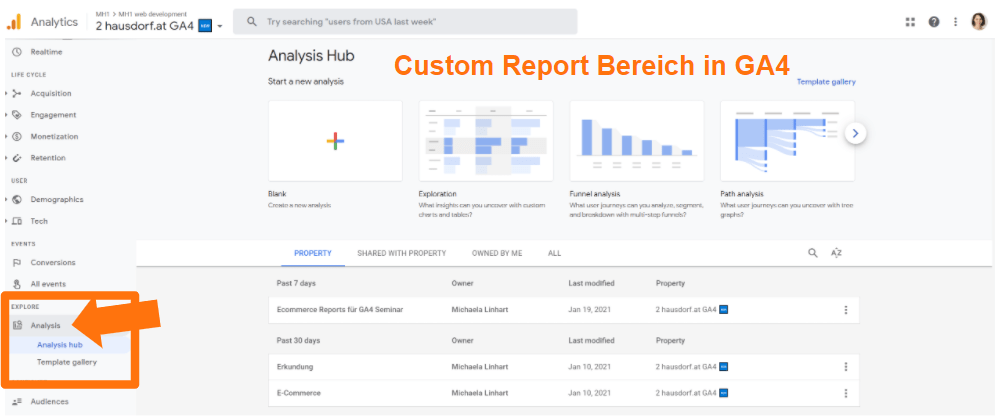Open the user profile avatar
997x417 pixels.
point(979,22)
